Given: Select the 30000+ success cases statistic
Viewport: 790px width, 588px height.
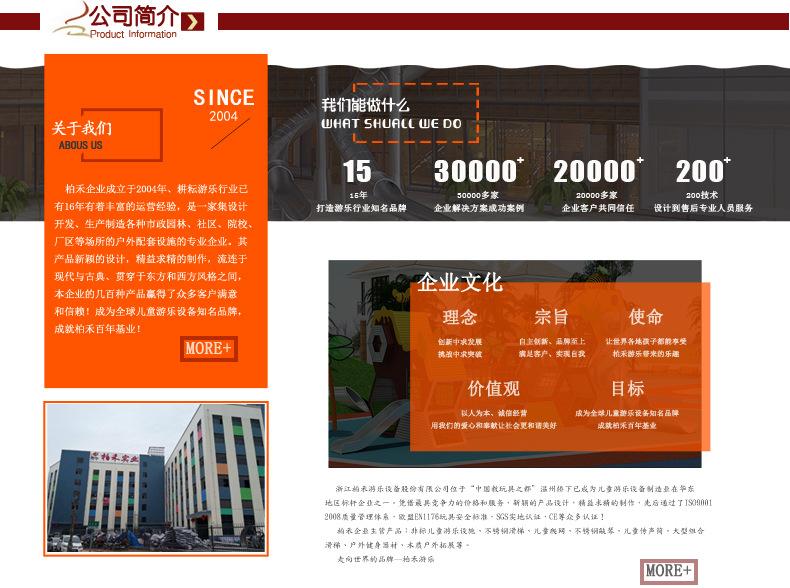Looking at the screenshot, I should click(479, 185).
